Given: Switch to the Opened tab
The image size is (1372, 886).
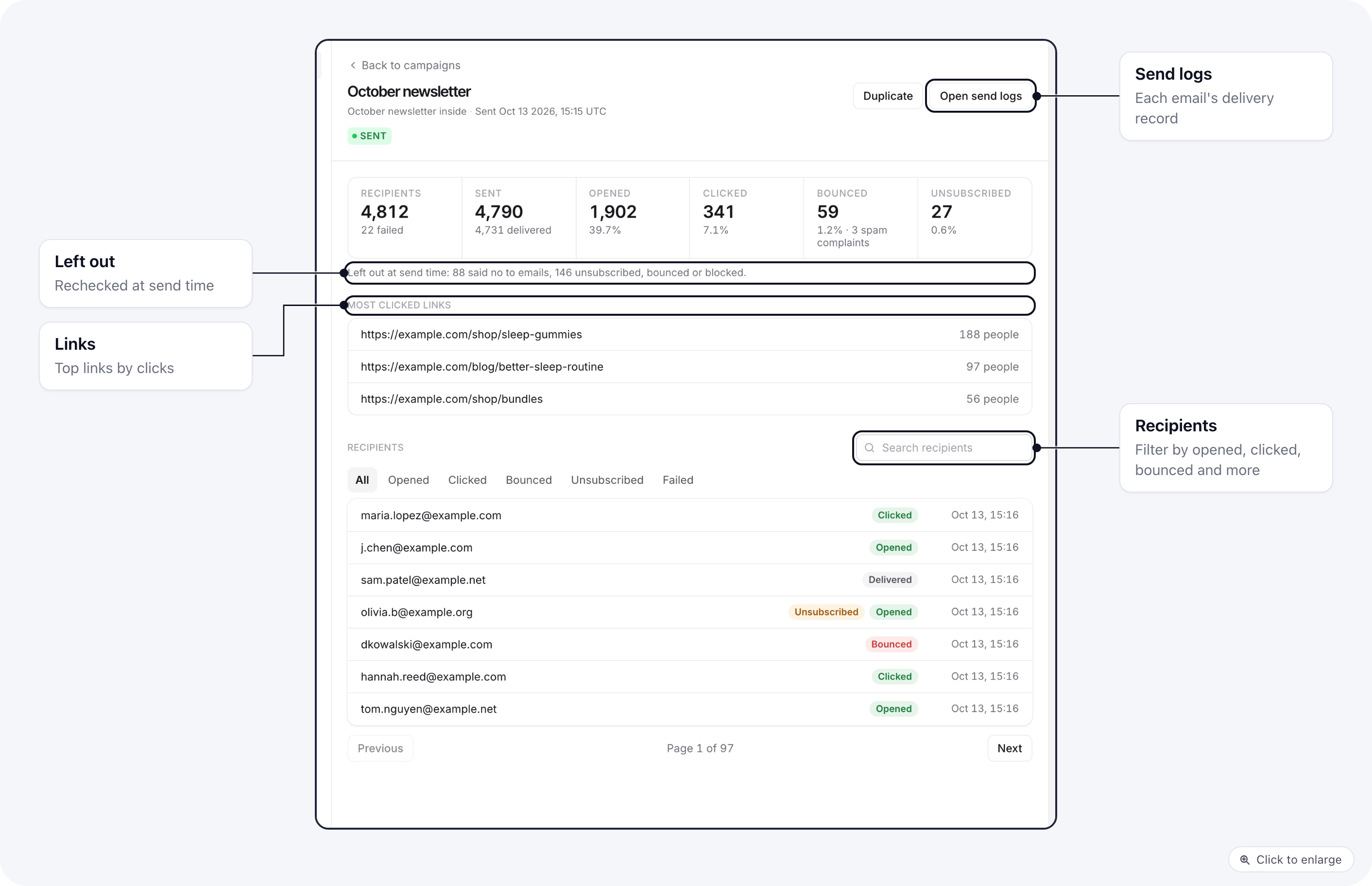Looking at the screenshot, I should pyautogui.click(x=409, y=480).
